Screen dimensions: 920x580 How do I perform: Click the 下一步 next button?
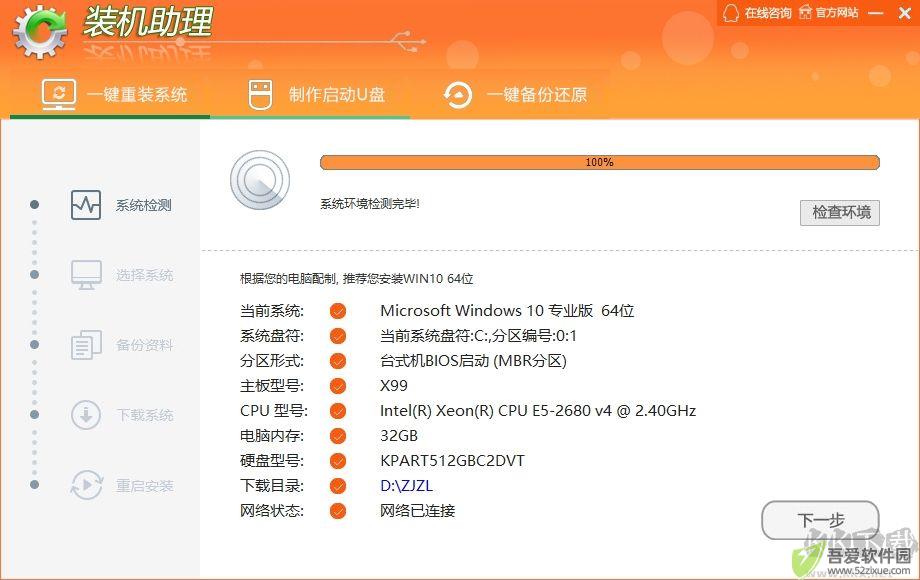click(x=820, y=520)
